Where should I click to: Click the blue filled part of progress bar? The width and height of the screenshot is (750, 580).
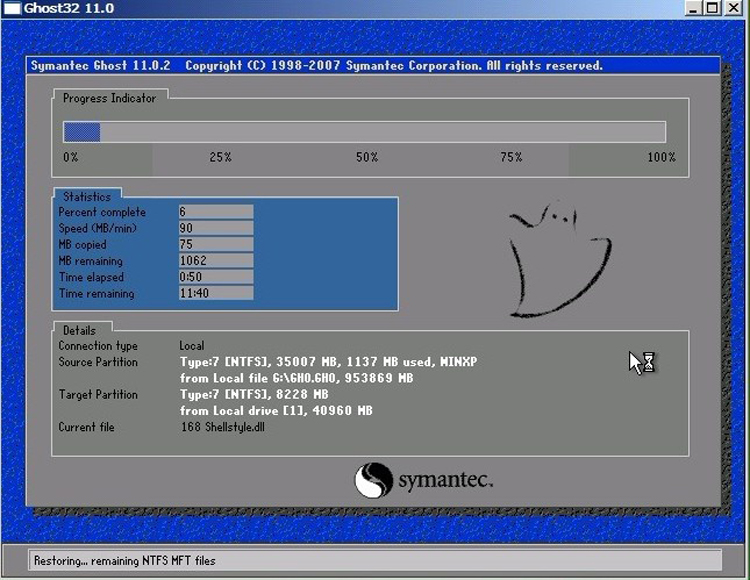coord(81,132)
